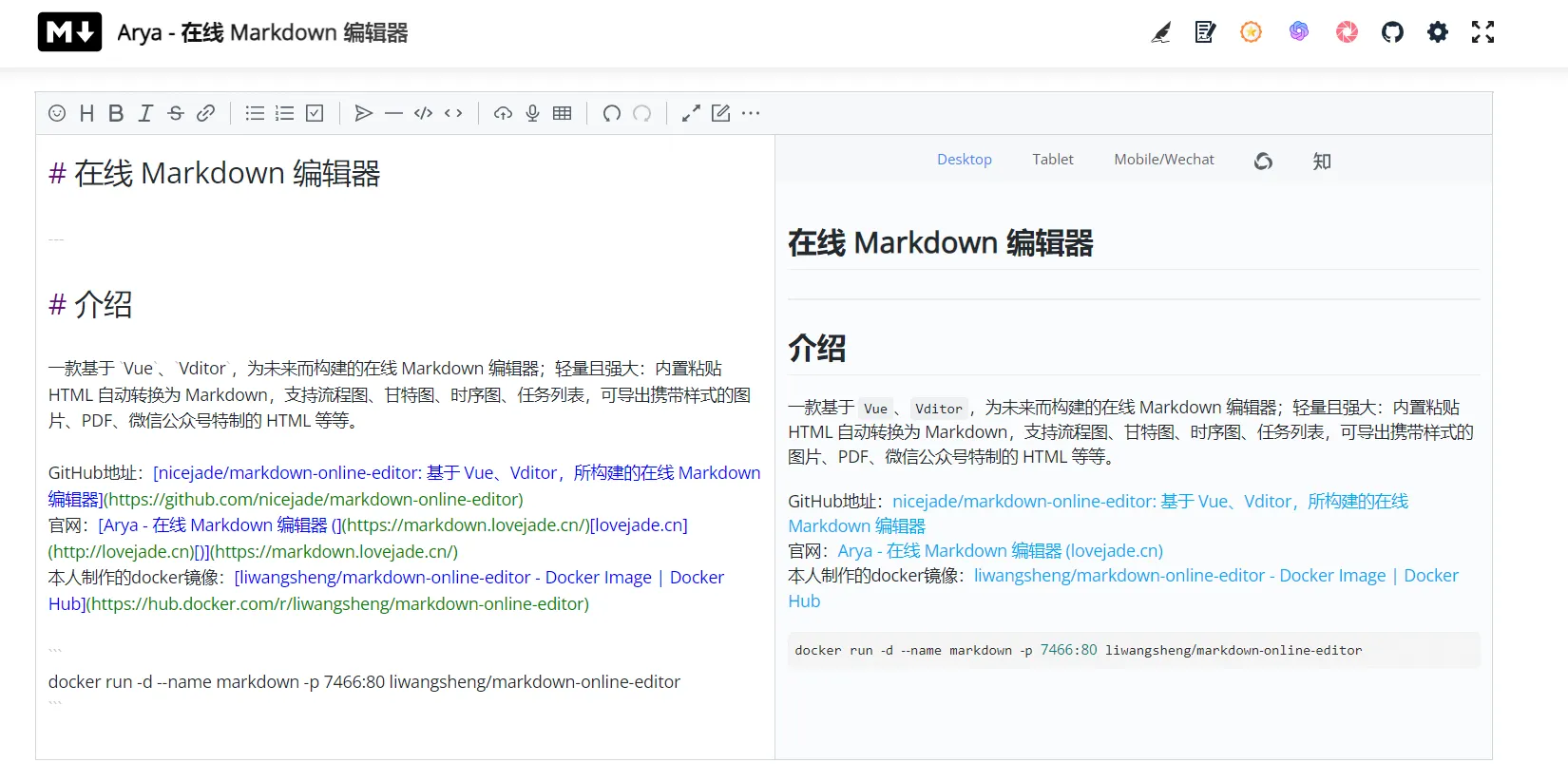Click the paper-plane quote icon
The width and height of the screenshot is (1568, 782).
pos(363,113)
